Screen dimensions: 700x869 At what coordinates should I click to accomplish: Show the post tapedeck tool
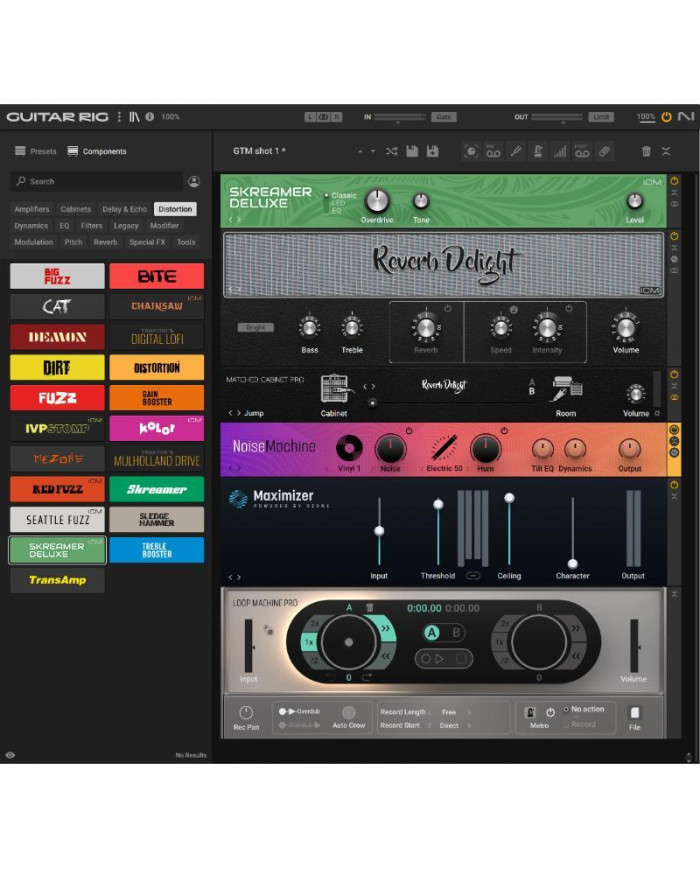pos(582,151)
